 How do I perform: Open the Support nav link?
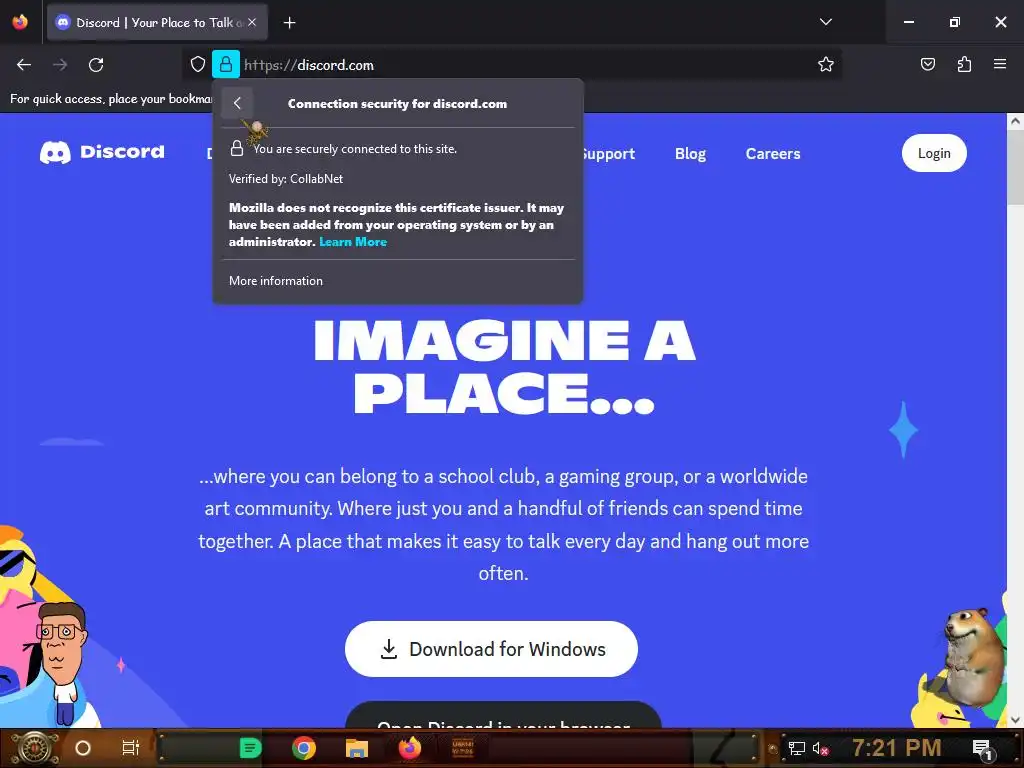tap(609, 154)
